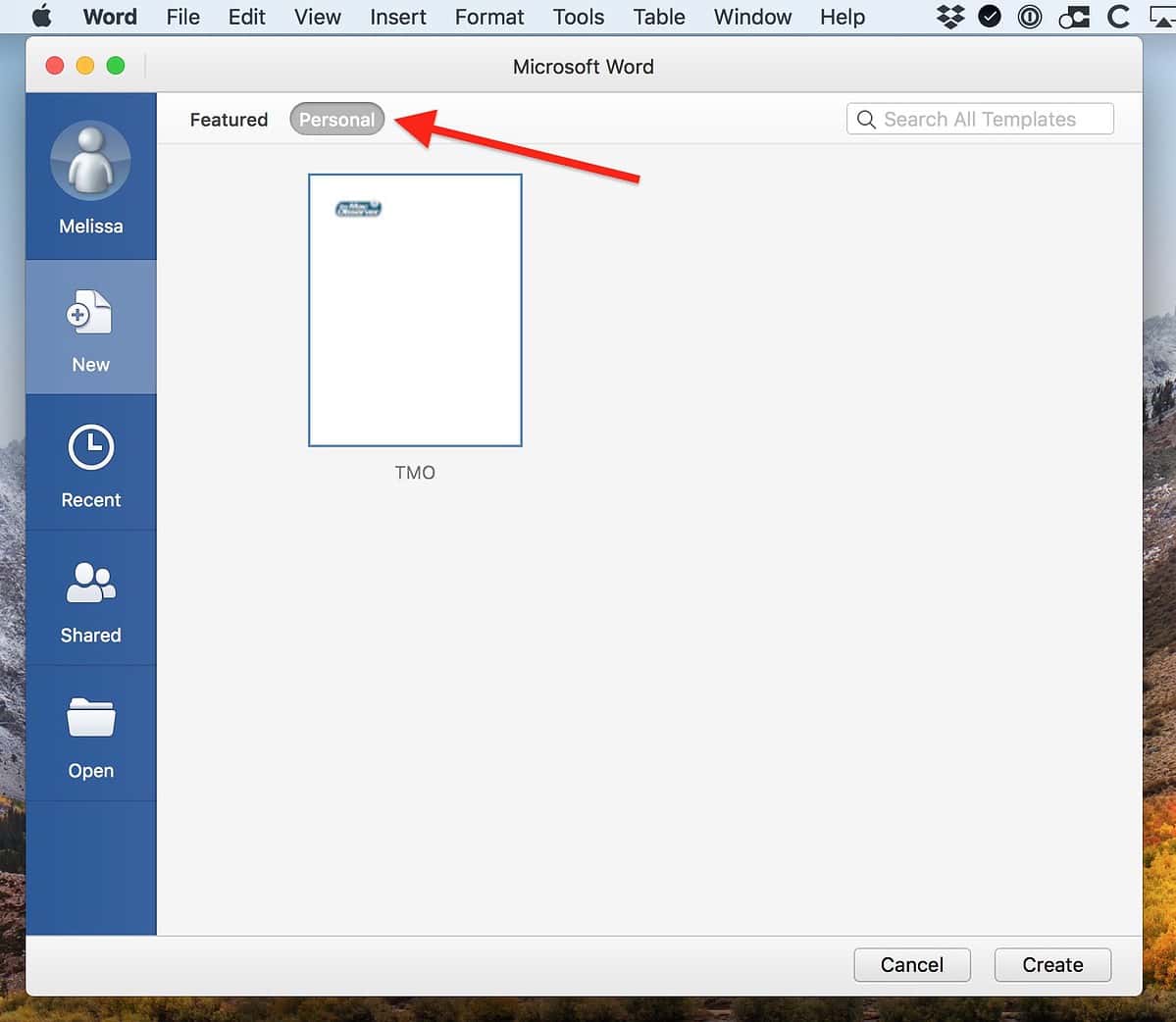1176x1022 pixels.
Task: Click the Melissa account avatar icon
Action: pos(90,161)
